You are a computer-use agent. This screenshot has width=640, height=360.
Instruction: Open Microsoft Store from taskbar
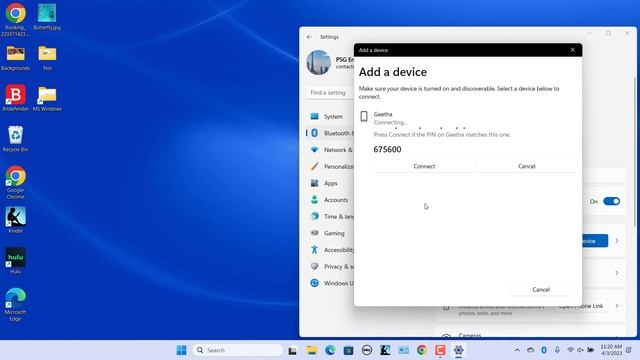pyautogui.click(x=348, y=350)
